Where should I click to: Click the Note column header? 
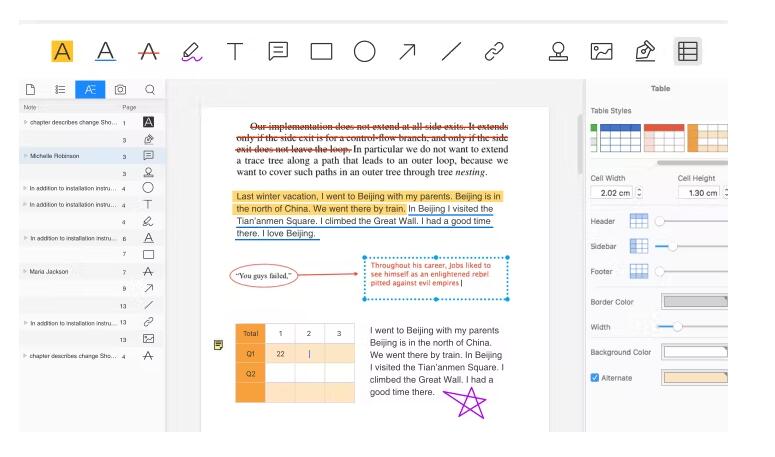pyautogui.click(x=30, y=107)
